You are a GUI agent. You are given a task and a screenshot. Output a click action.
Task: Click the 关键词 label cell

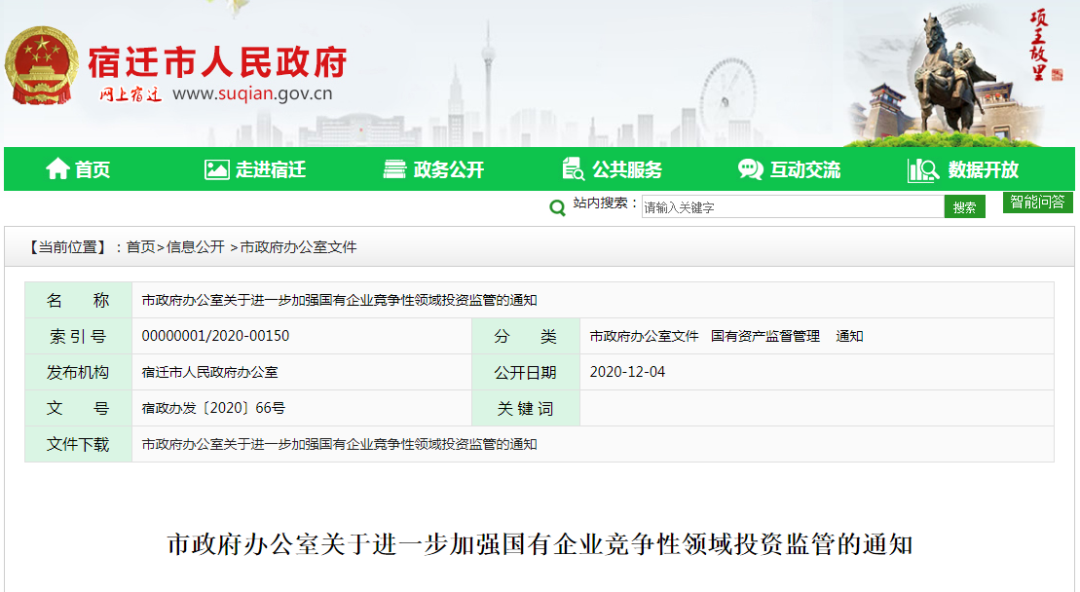click(x=526, y=409)
